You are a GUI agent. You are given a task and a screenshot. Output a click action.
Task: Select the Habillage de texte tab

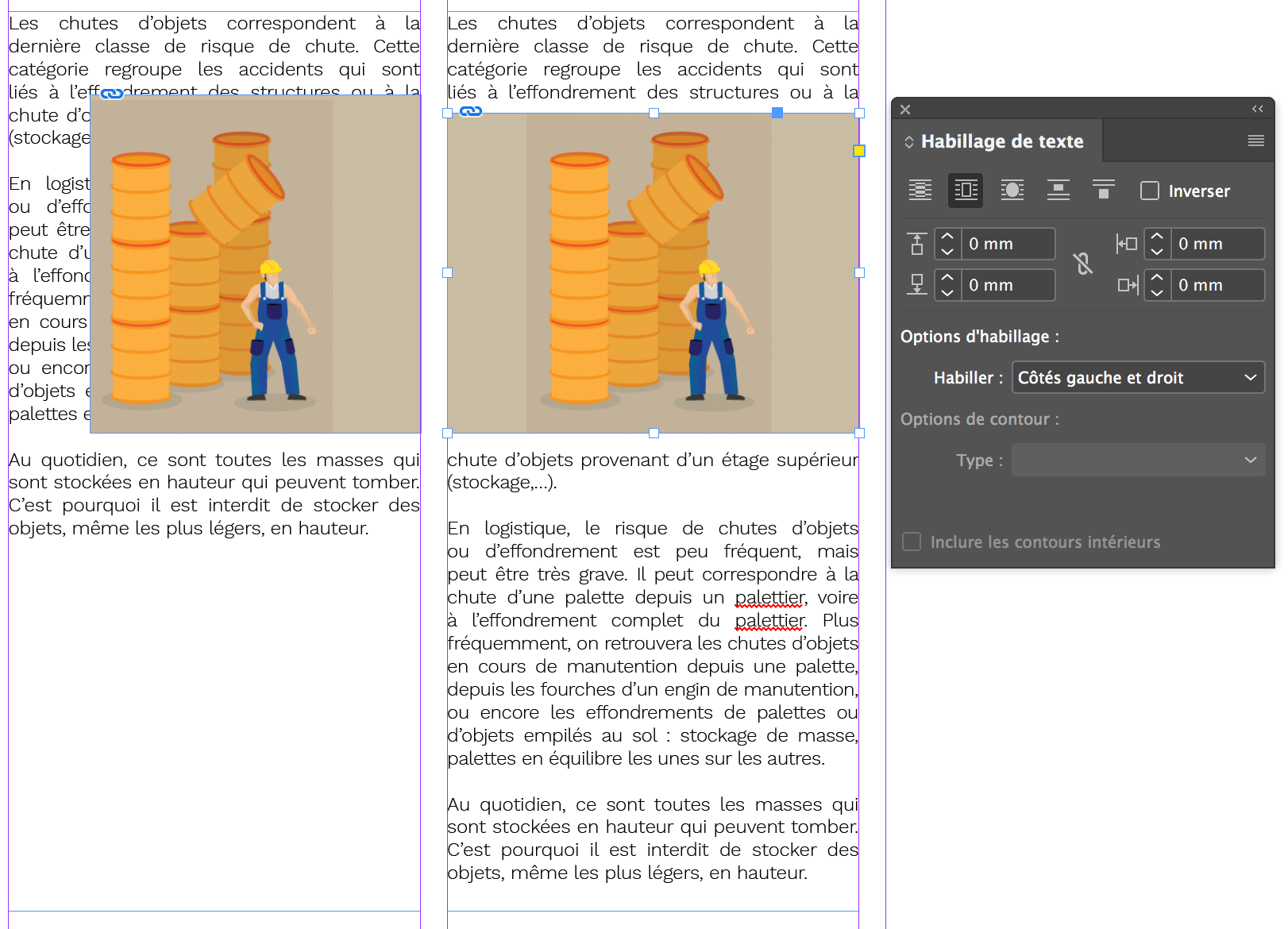[x=1001, y=141]
